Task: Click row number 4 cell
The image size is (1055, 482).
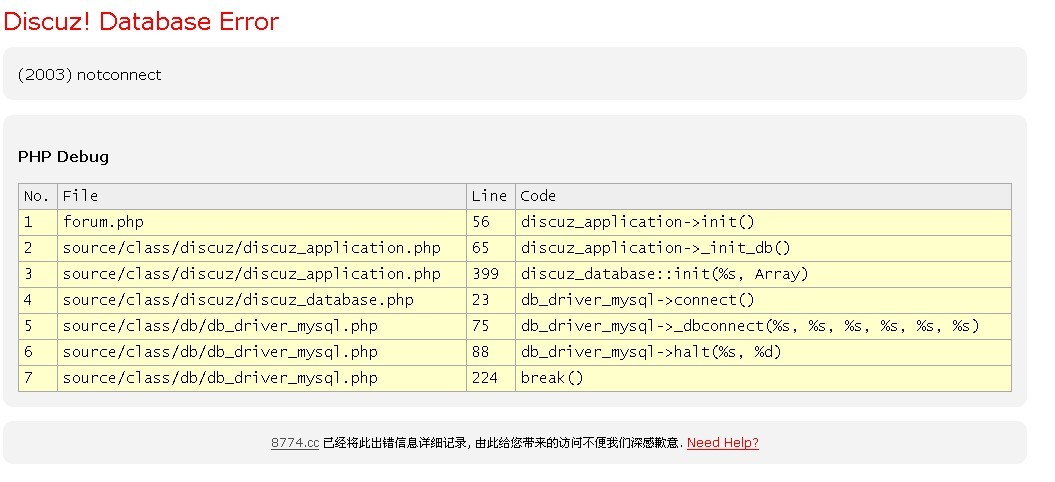Action: [x=38, y=300]
